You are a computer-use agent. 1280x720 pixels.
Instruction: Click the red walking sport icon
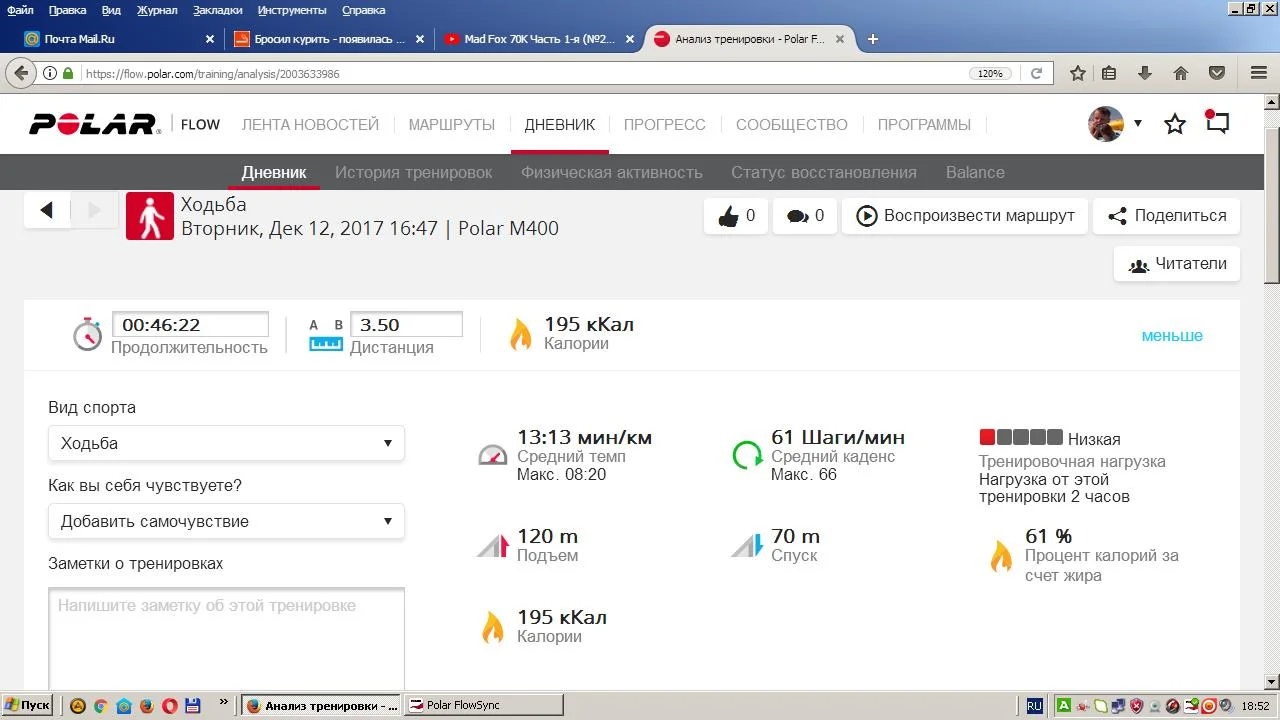[x=150, y=216]
